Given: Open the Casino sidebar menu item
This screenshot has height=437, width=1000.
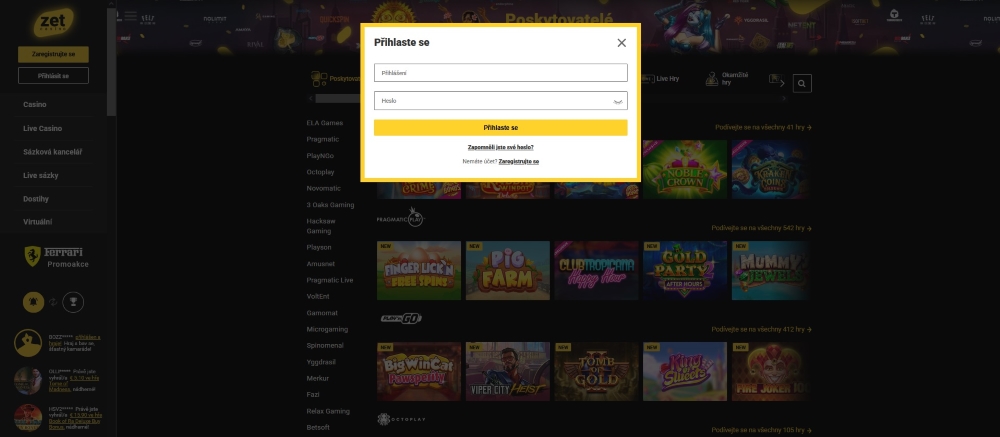Looking at the screenshot, I should pos(34,105).
